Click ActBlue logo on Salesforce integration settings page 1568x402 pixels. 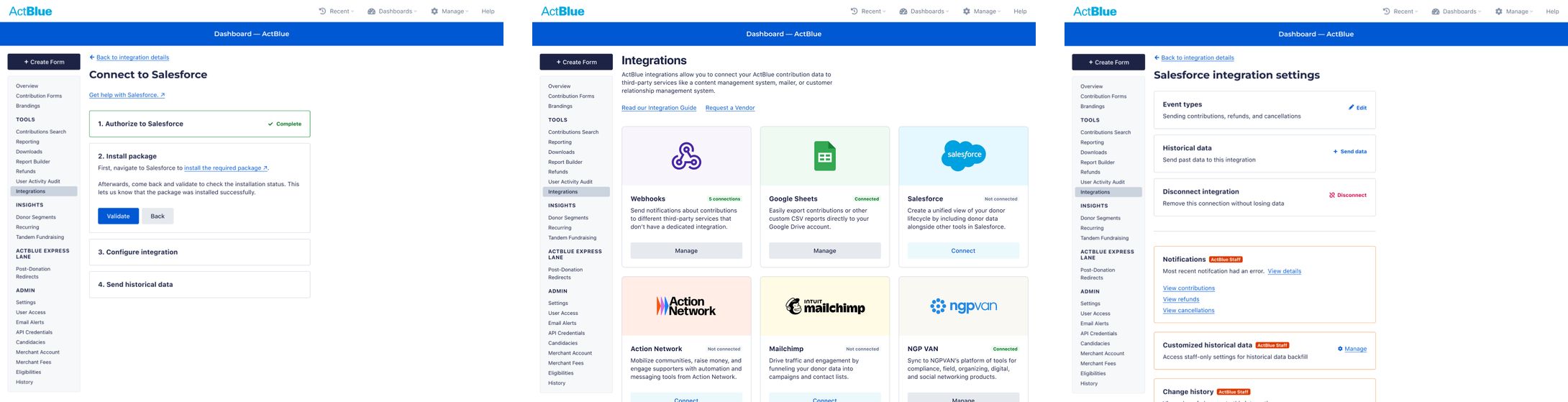click(1095, 12)
